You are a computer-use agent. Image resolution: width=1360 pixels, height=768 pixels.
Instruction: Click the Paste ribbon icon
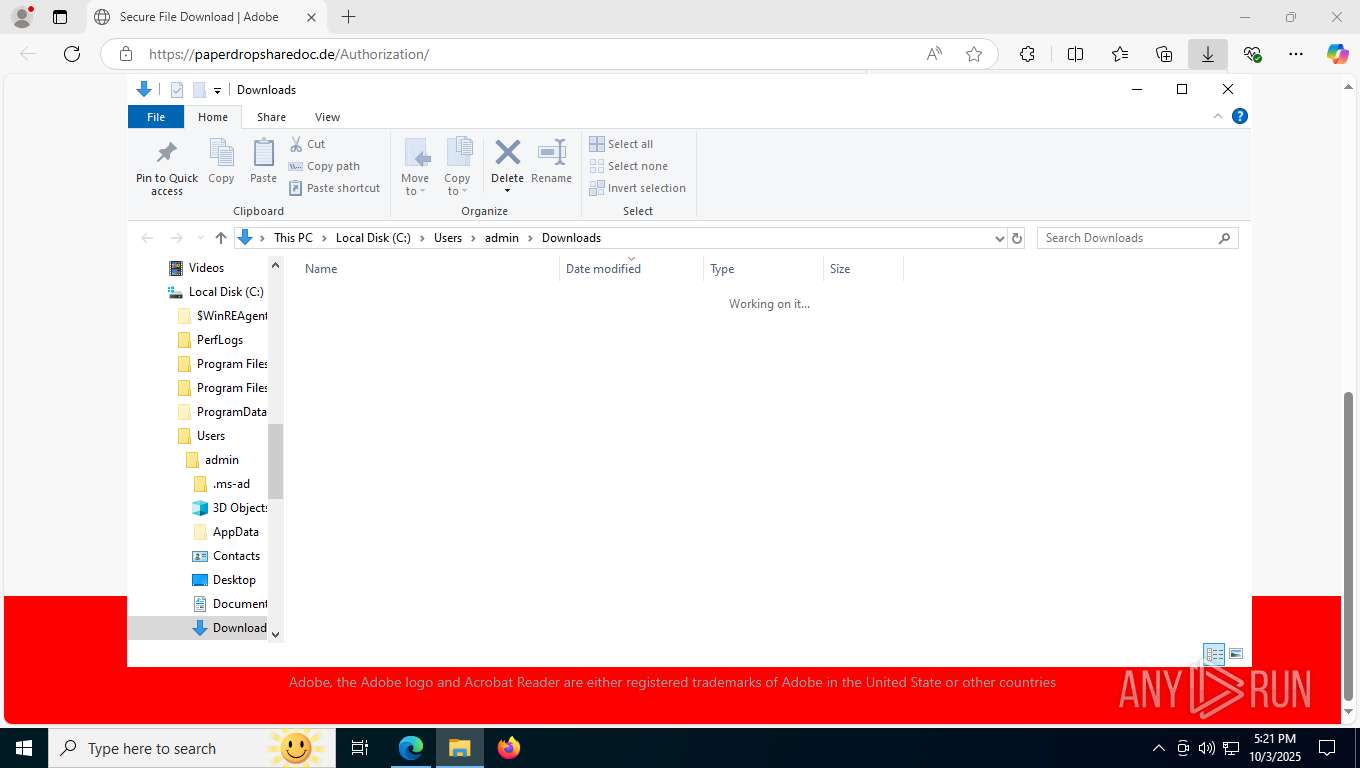click(263, 153)
